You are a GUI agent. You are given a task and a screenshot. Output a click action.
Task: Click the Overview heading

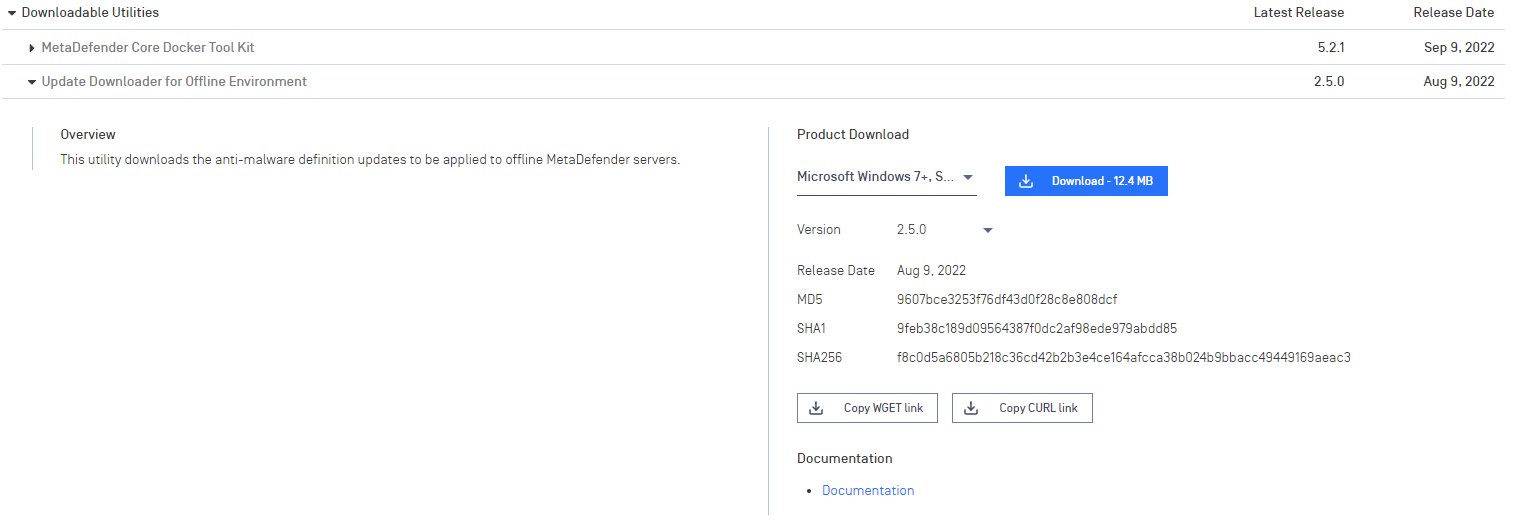(x=88, y=134)
